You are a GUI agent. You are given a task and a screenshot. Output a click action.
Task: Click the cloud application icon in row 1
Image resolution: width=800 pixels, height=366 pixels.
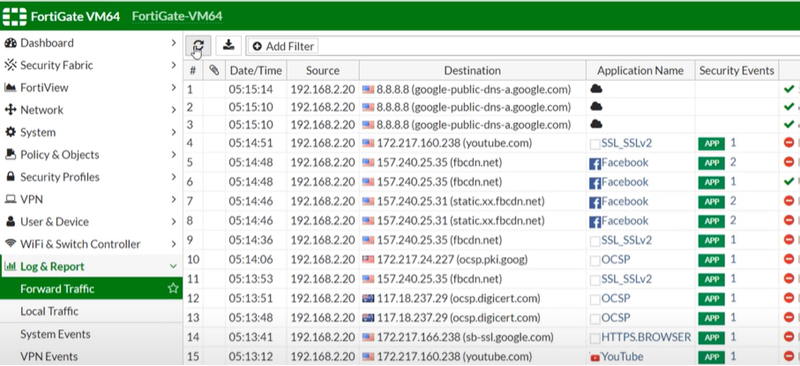596,89
